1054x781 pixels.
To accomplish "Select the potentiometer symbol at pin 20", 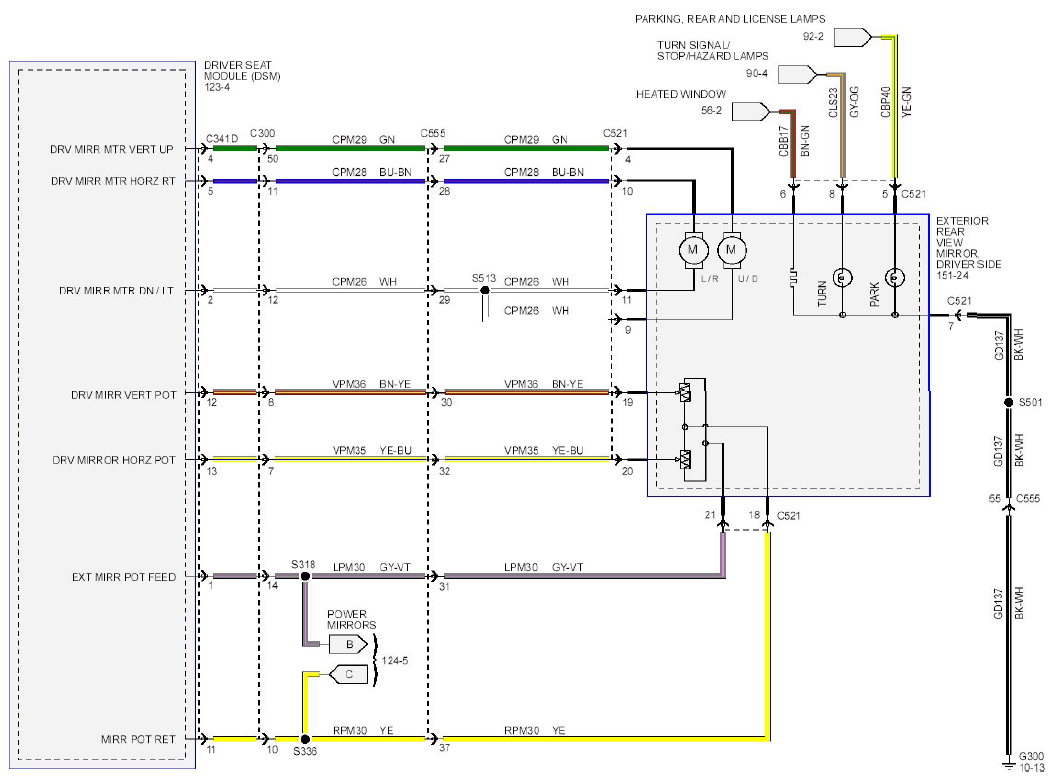I will pos(685,460).
